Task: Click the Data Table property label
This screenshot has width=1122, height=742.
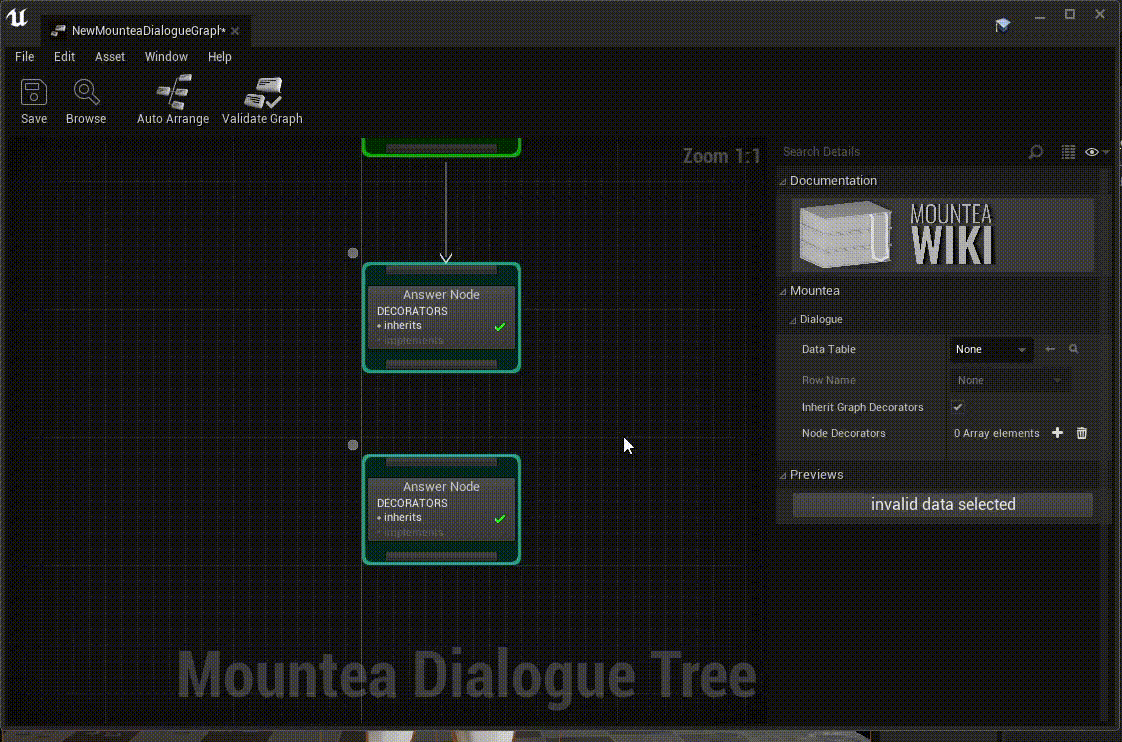Action: (x=829, y=349)
